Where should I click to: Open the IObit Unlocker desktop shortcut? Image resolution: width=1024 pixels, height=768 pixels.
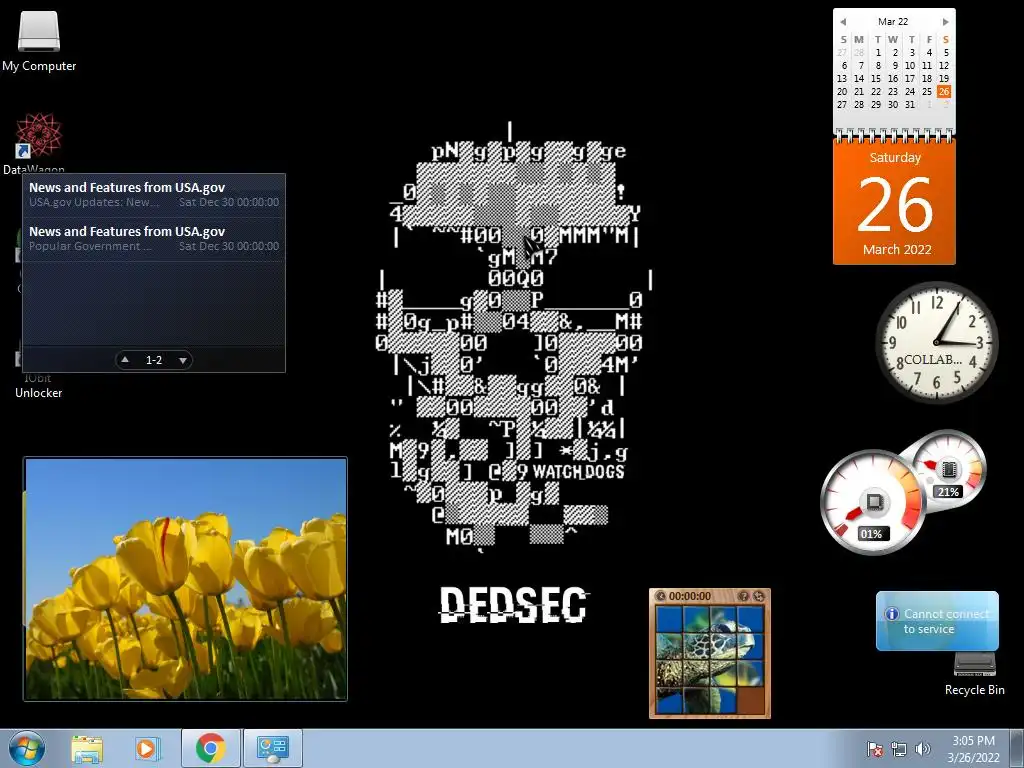click(38, 387)
